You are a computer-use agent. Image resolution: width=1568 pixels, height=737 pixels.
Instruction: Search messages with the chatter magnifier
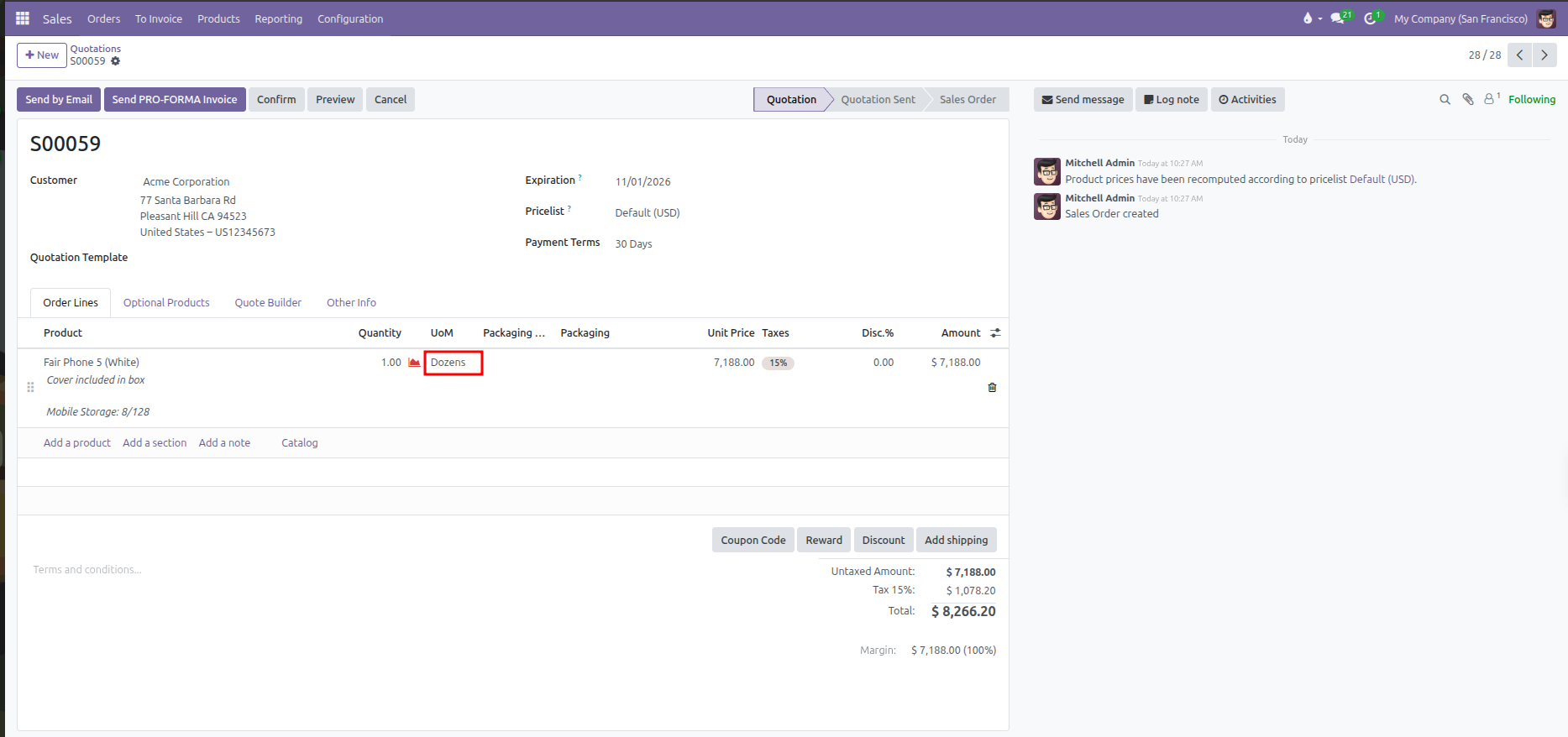[x=1445, y=99]
